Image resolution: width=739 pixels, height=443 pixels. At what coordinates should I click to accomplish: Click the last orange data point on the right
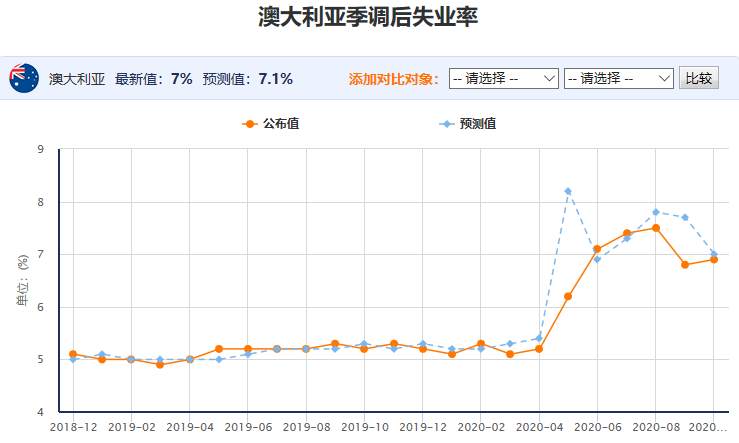(x=714, y=260)
